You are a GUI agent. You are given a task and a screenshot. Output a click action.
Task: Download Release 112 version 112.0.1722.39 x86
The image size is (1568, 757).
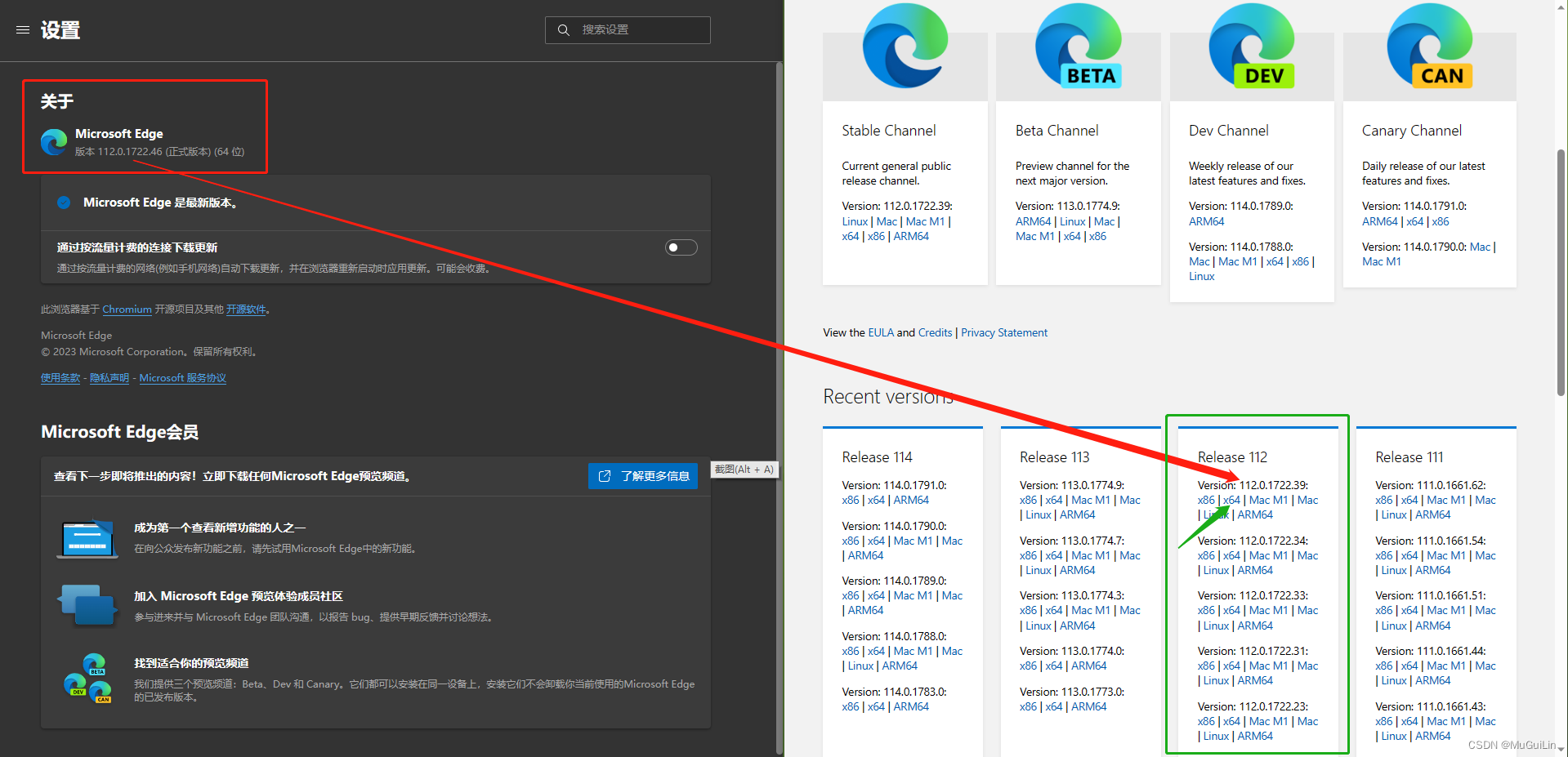pyautogui.click(x=1206, y=500)
